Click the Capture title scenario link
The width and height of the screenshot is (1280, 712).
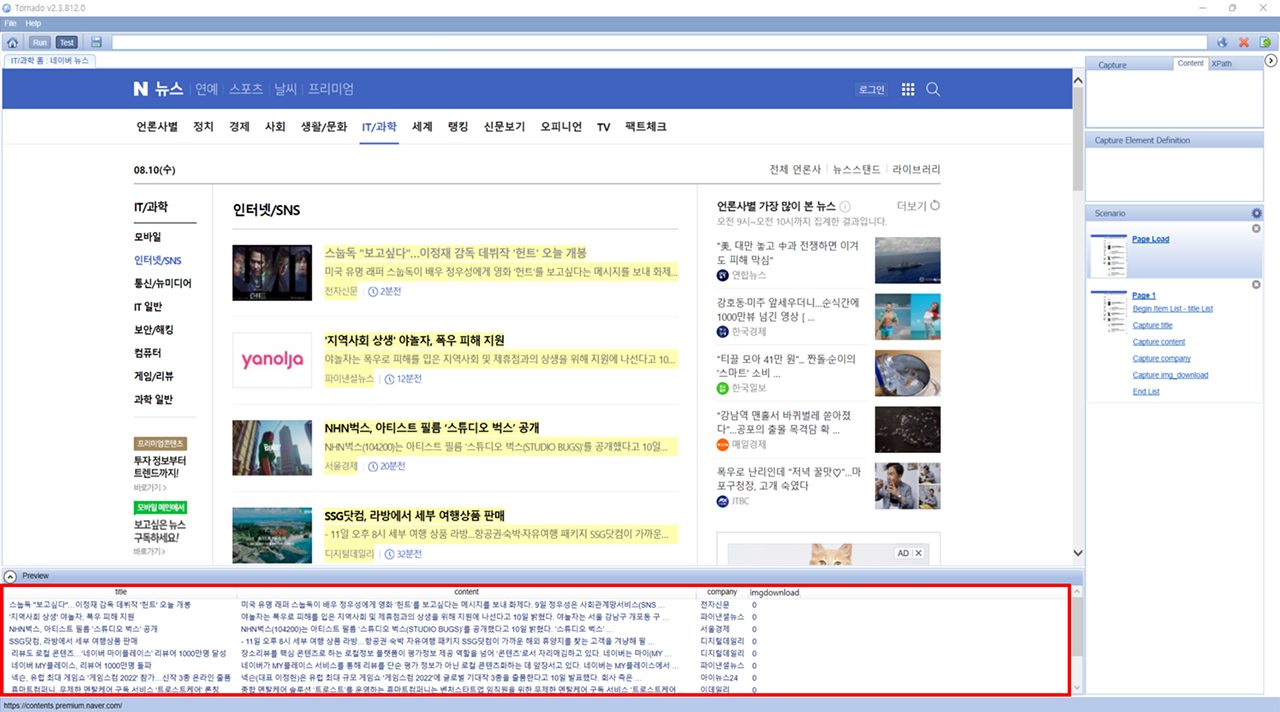click(1152, 325)
